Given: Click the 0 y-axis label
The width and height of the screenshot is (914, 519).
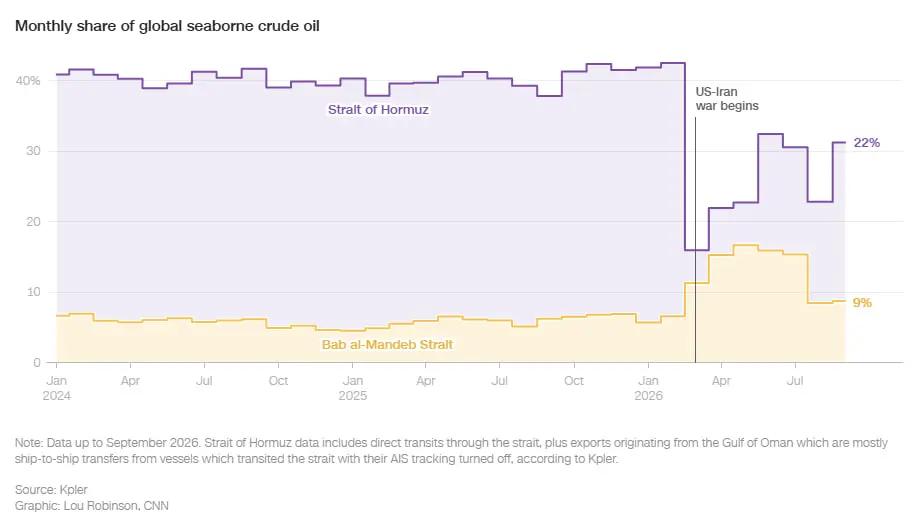Looking at the screenshot, I should coord(37,363).
